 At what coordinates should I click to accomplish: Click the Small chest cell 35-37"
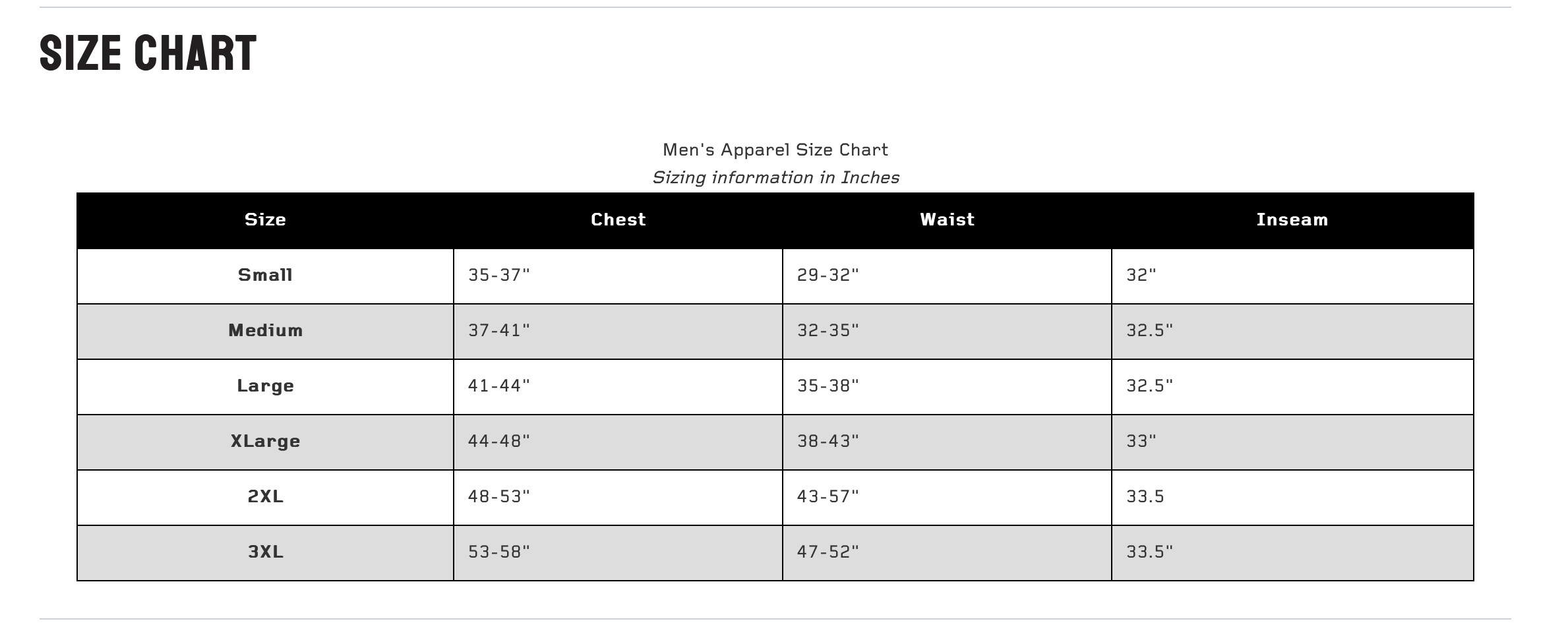tap(499, 275)
